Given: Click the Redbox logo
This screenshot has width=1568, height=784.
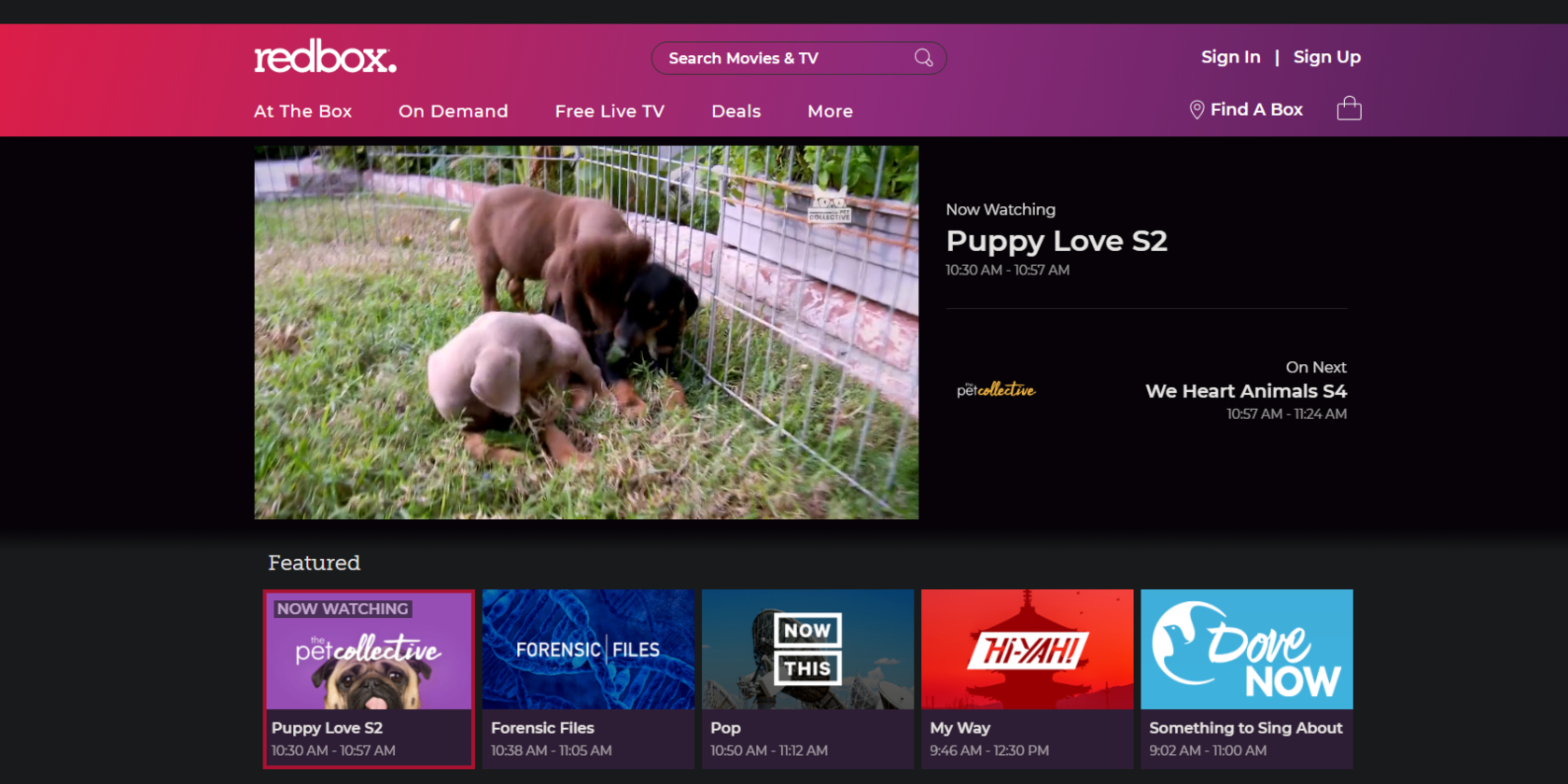Looking at the screenshot, I should click(325, 58).
